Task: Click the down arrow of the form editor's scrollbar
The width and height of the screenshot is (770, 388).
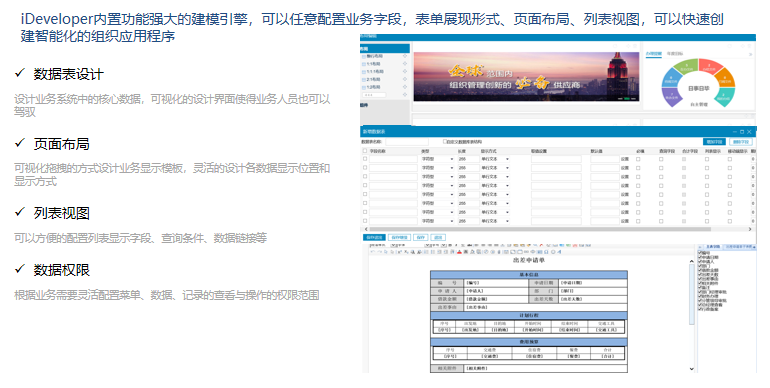Action: click(692, 369)
